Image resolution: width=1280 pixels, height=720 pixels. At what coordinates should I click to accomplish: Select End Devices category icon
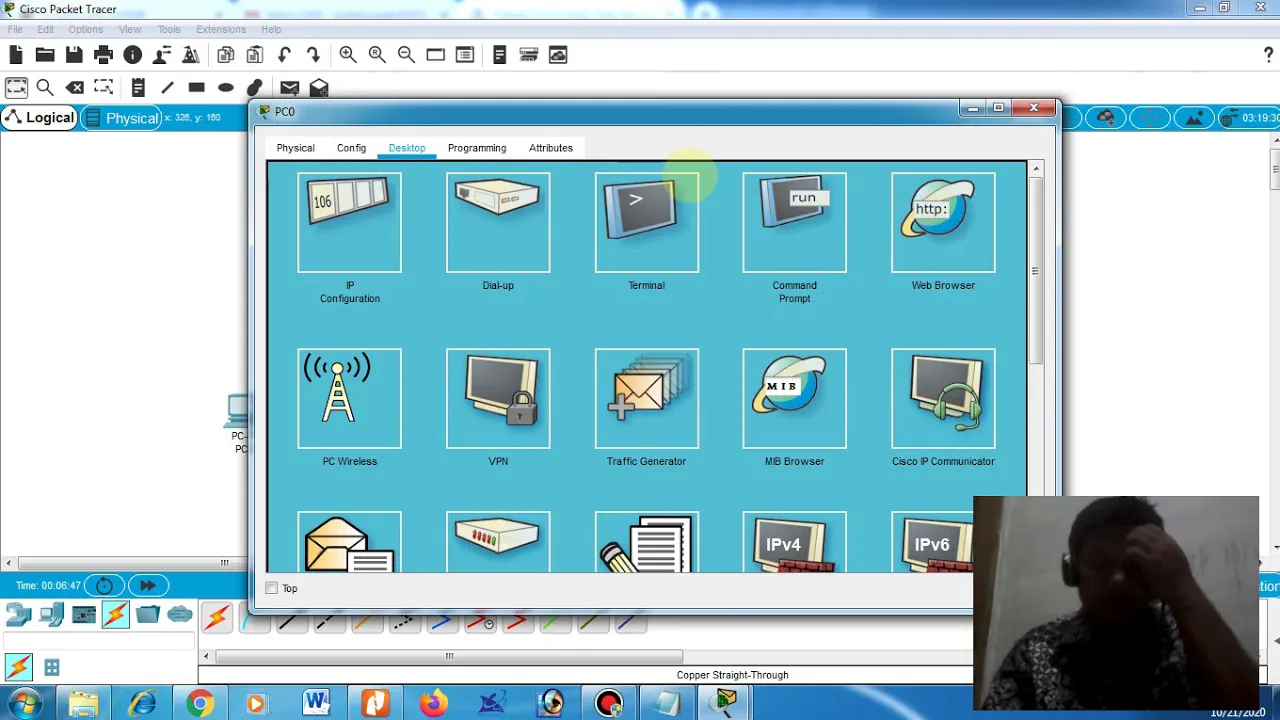(51, 614)
